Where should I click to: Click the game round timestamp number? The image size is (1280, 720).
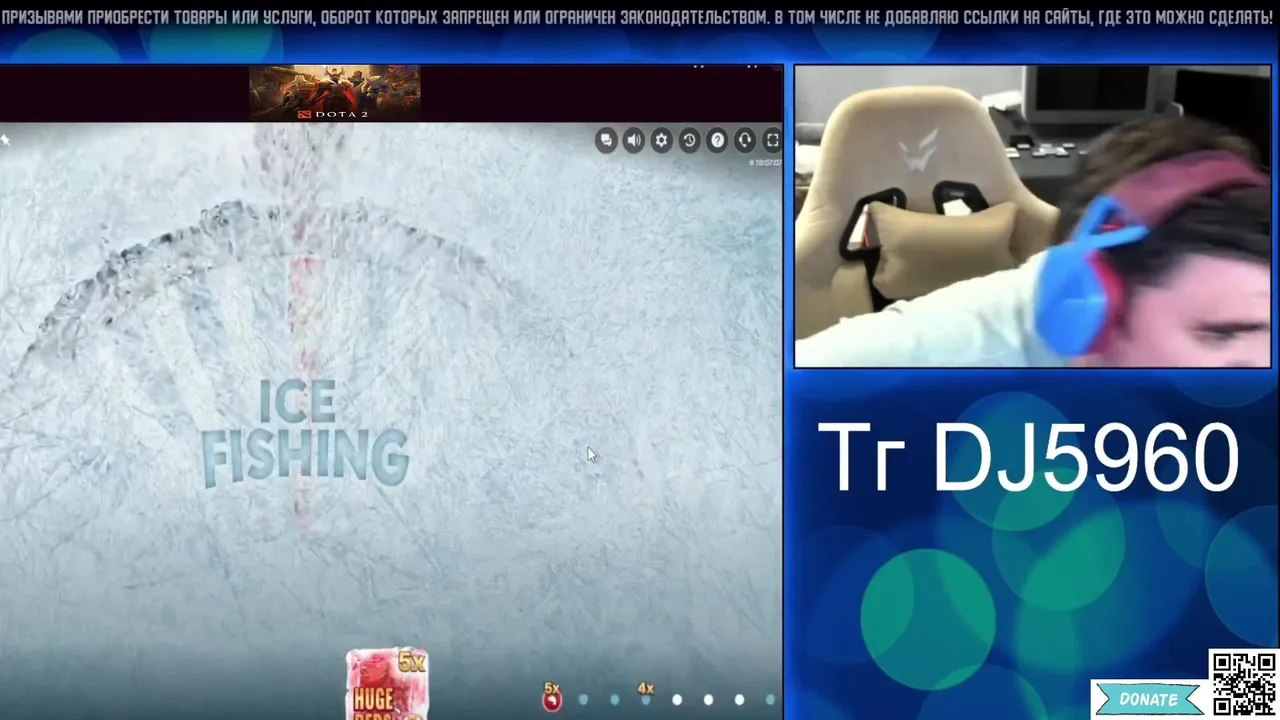click(765, 162)
